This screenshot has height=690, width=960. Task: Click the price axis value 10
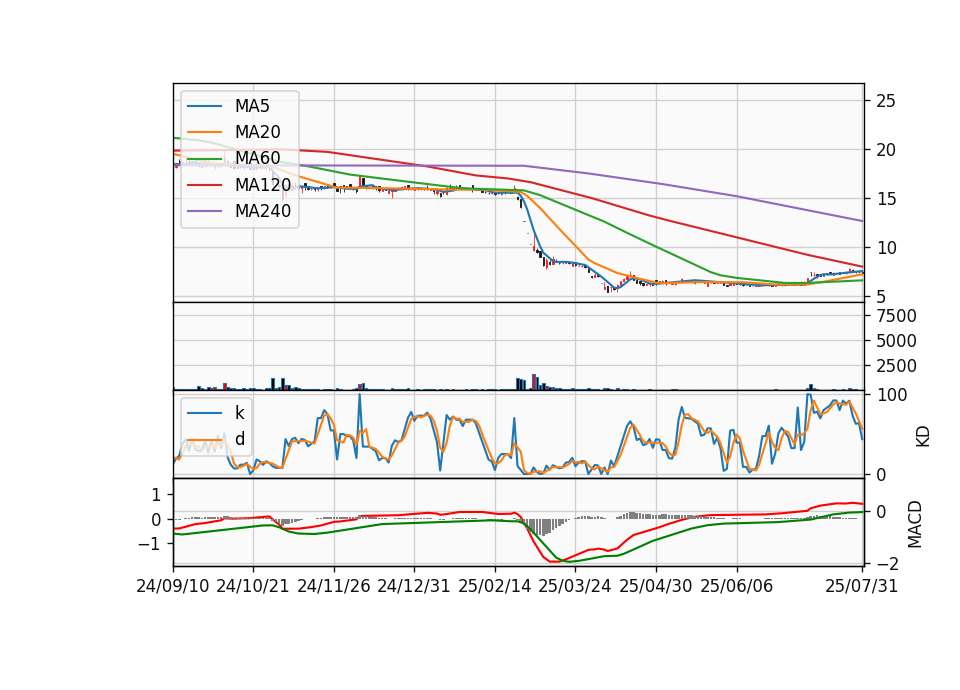885,248
